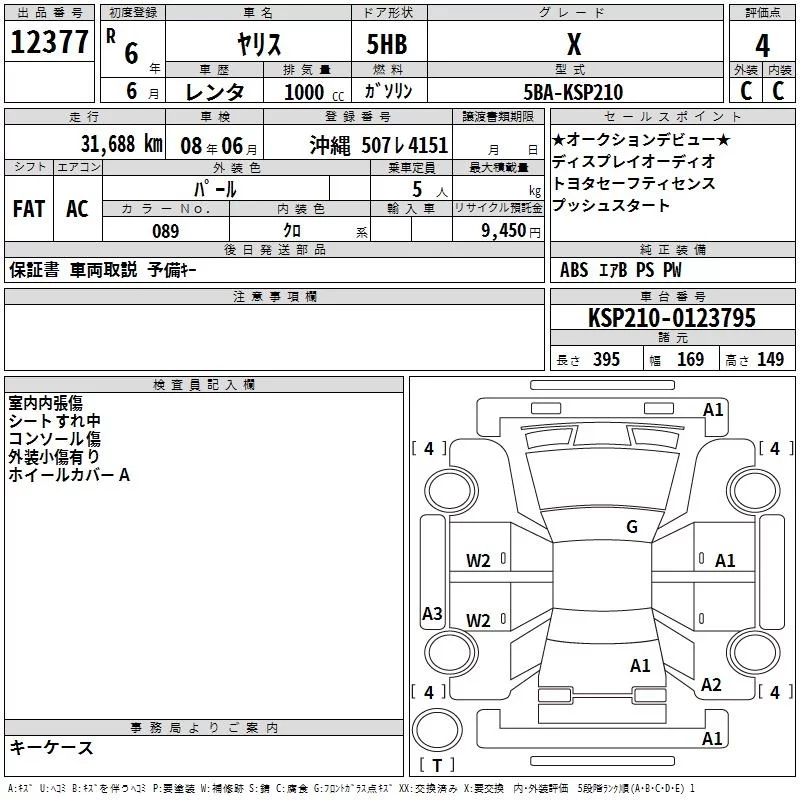
Task: Click the A1 mark beside the G windshield
Action: click(725, 561)
